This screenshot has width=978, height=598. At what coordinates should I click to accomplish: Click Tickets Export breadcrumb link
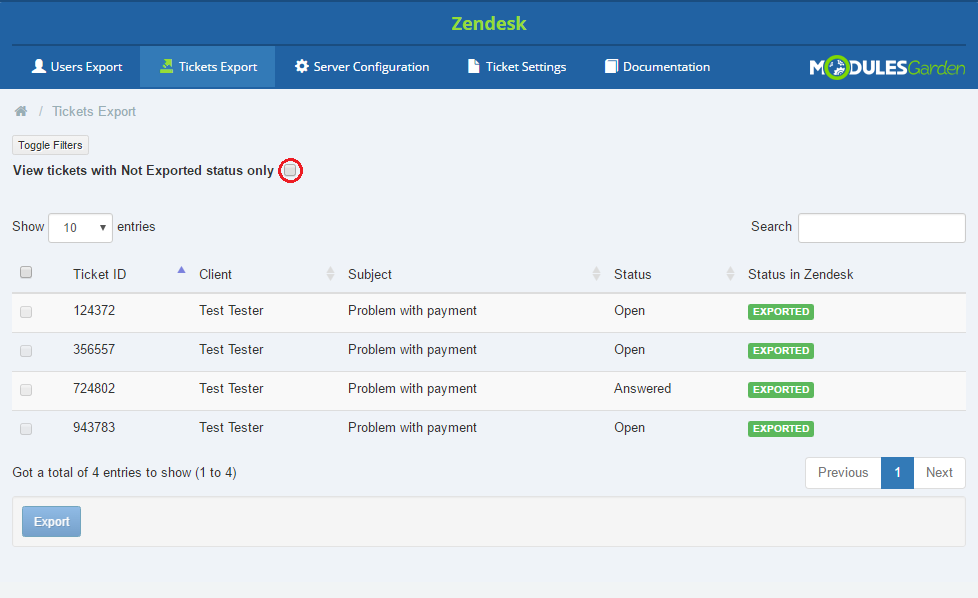(94, 112)
